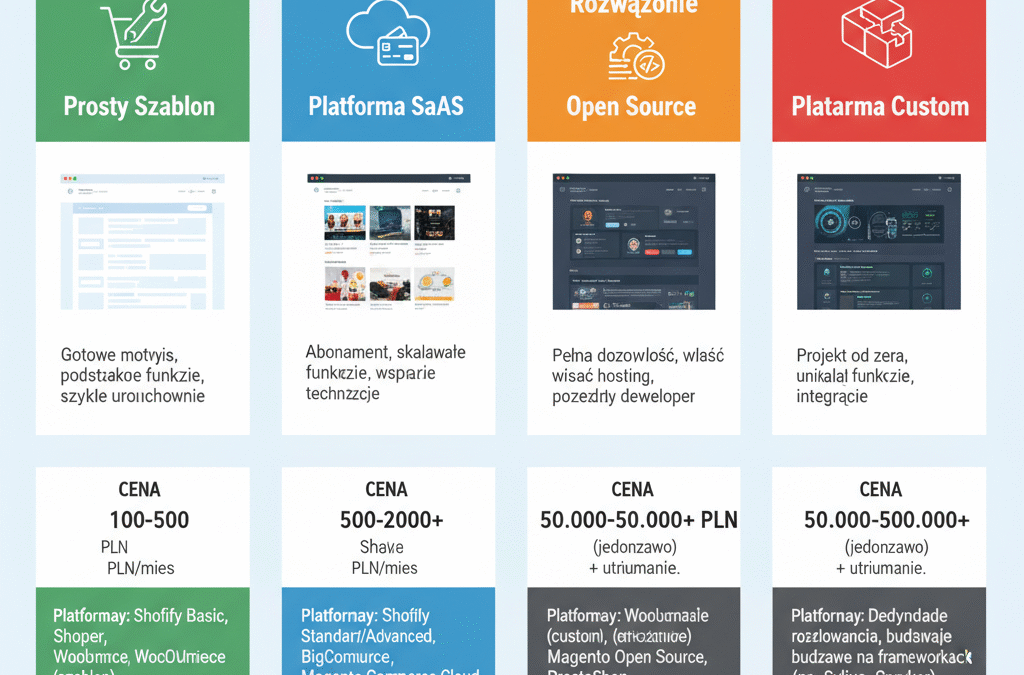
Task: Select the Prosty Szablon green header title
Action: pos(139,106)
